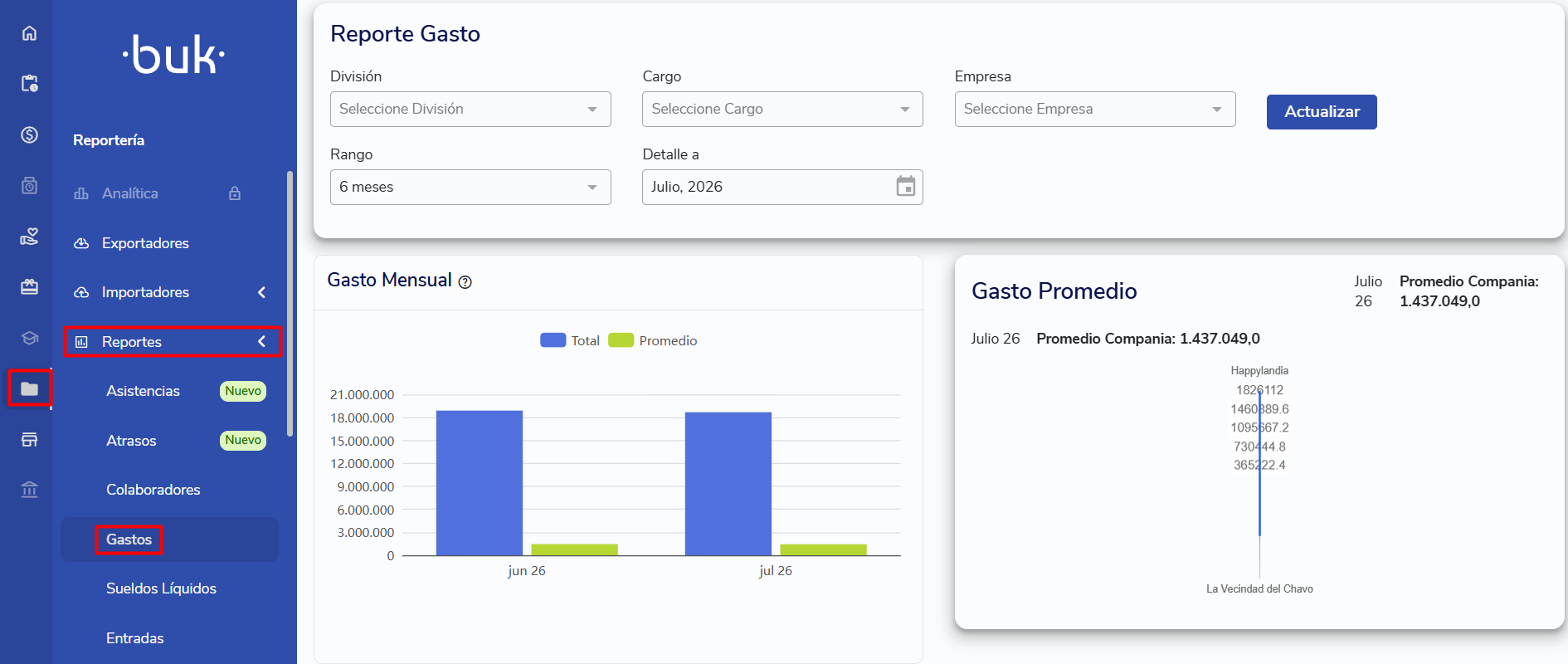Select Sueldos Líquidos in the reports menu

(x=161, y=588)
